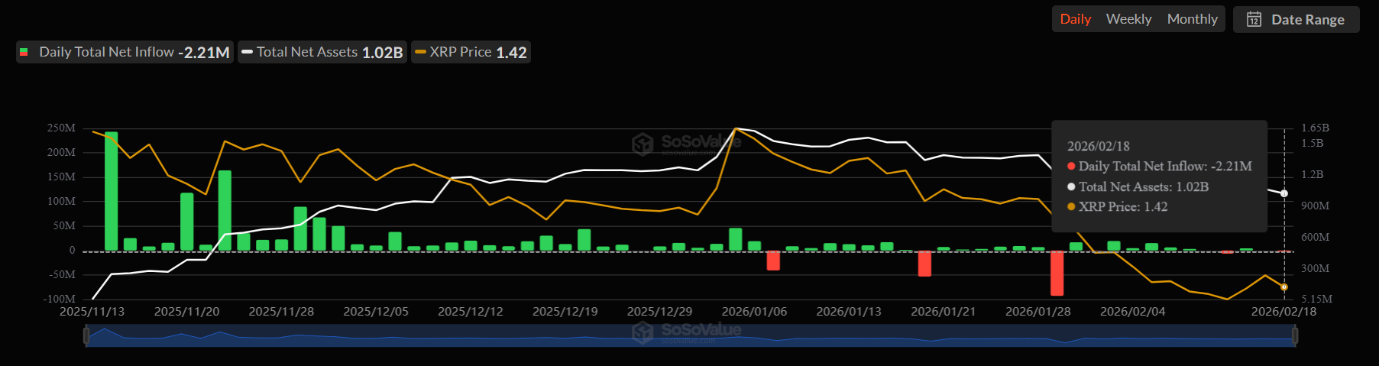
Task: Click the 1.65B right axis label
Action: click(1315, 129)
